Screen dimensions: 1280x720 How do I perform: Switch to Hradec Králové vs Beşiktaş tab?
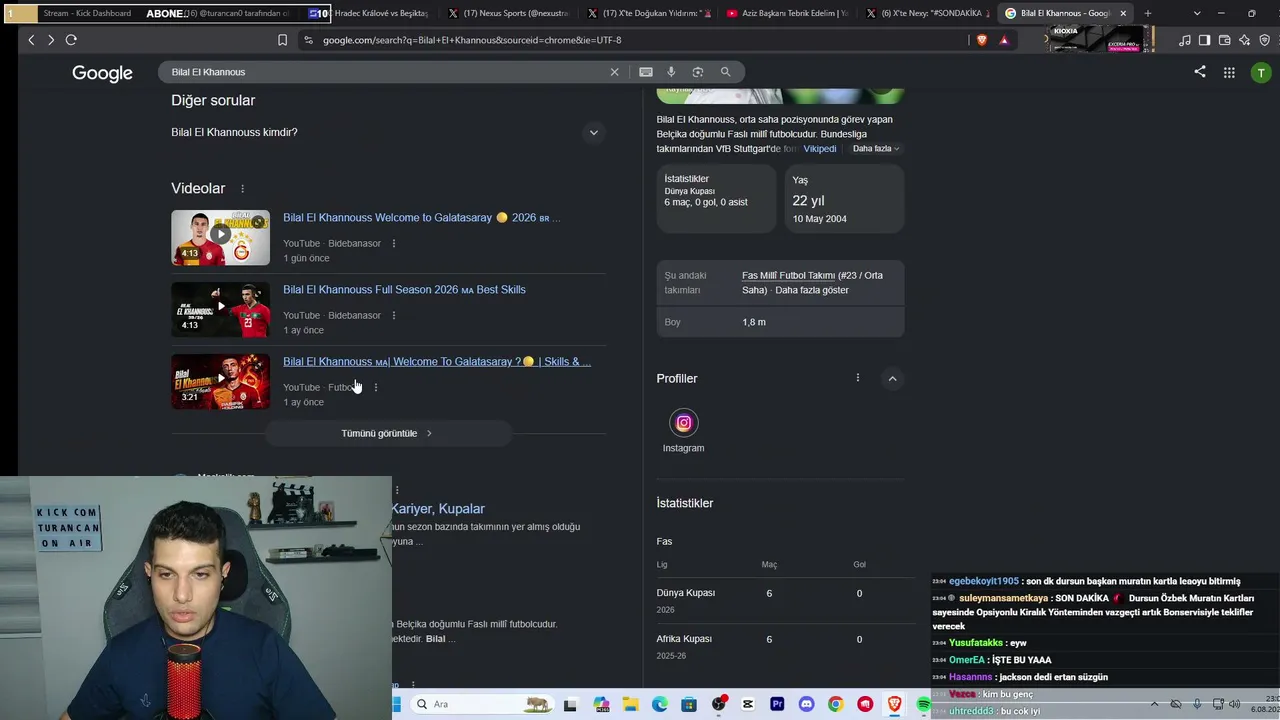pos(375,13)
